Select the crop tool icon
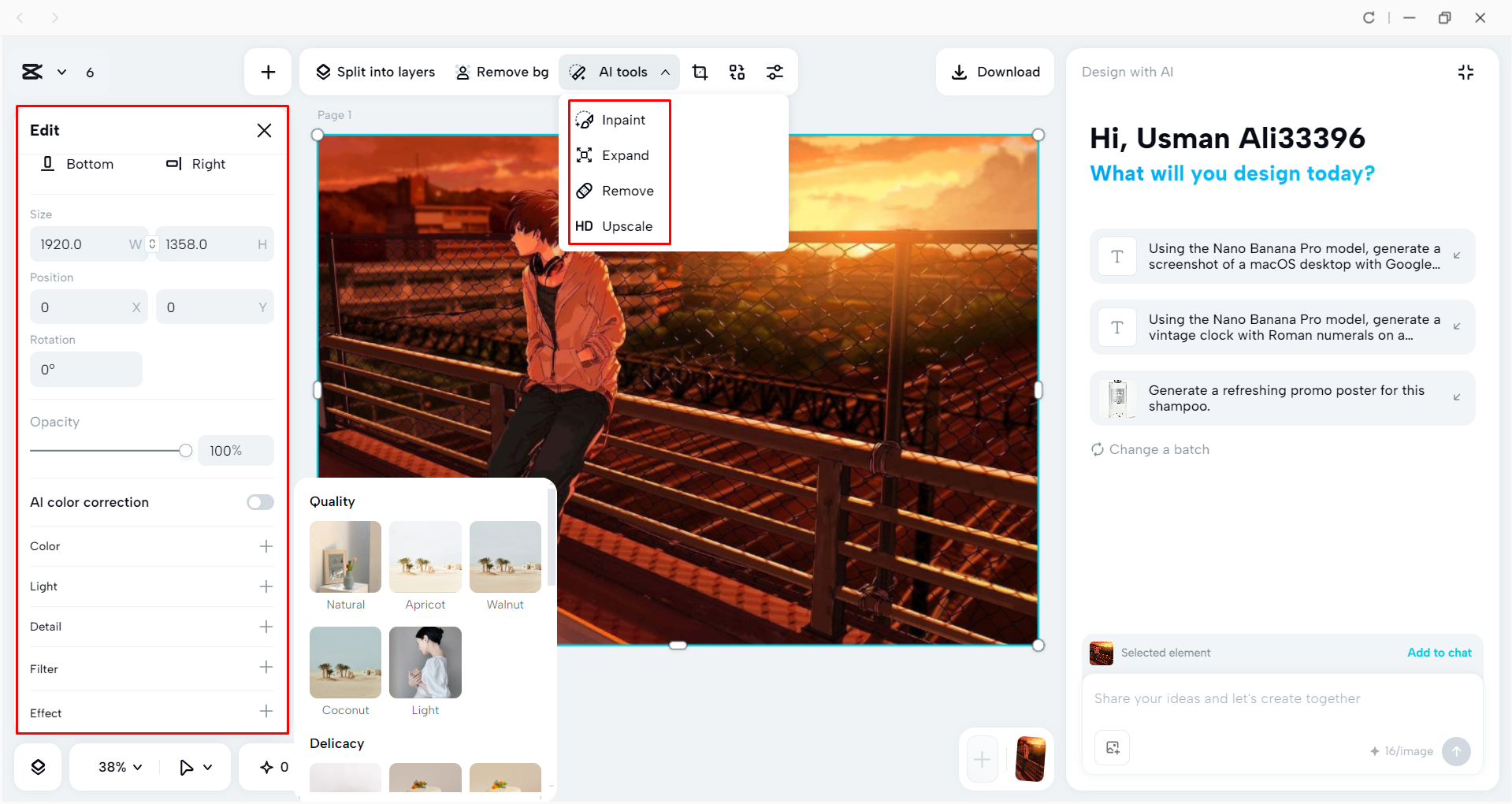 [700, 72]
